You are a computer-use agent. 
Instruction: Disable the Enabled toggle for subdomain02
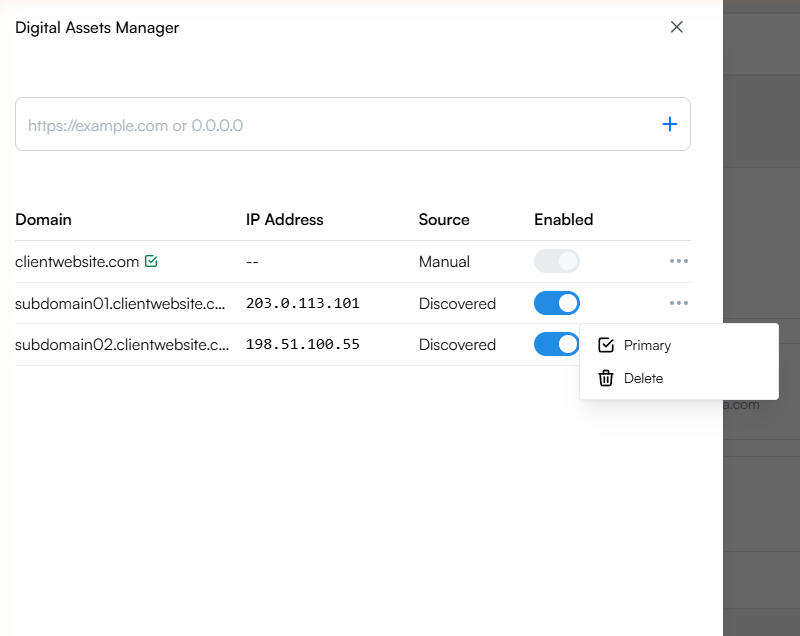pos(557,344)
